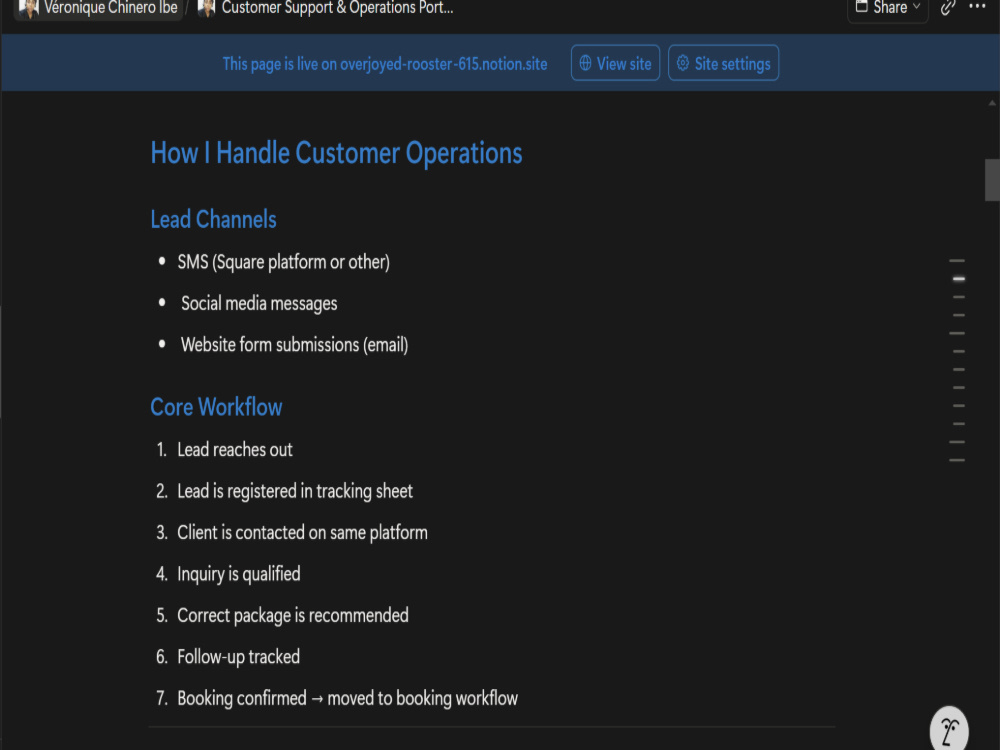Click the page vertical scrollbar thumb

pyautogui.click(x=992, y=180)
